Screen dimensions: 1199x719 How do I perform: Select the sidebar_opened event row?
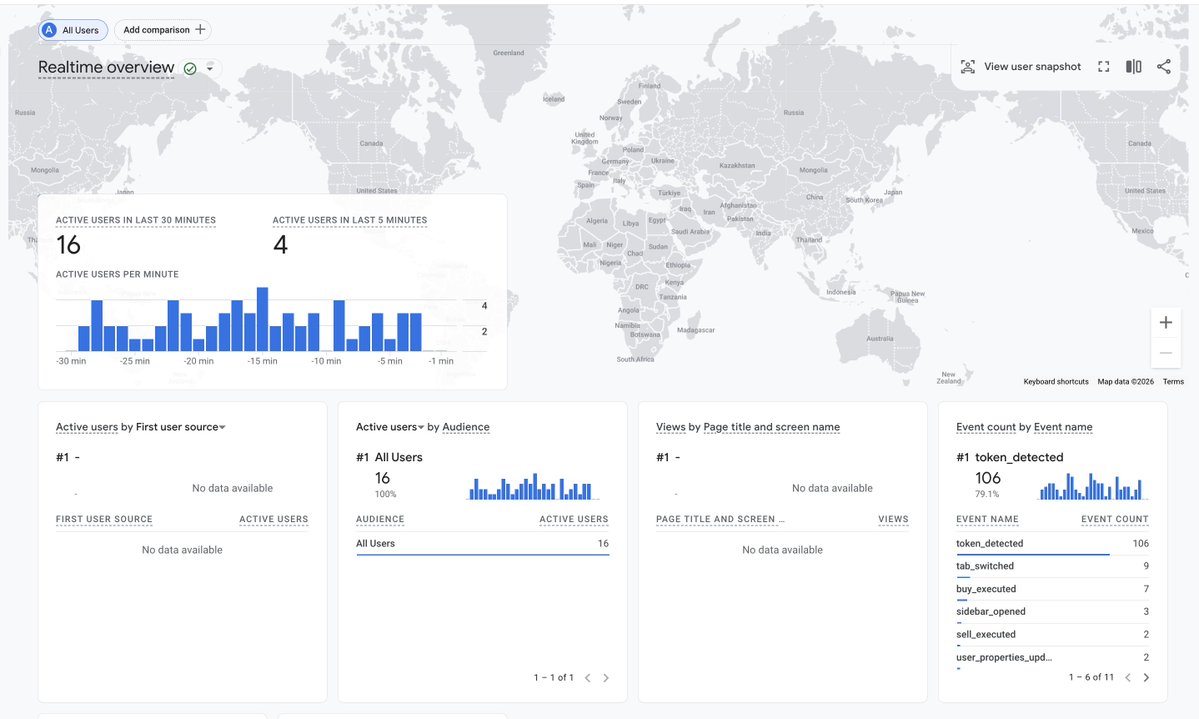1052,612
